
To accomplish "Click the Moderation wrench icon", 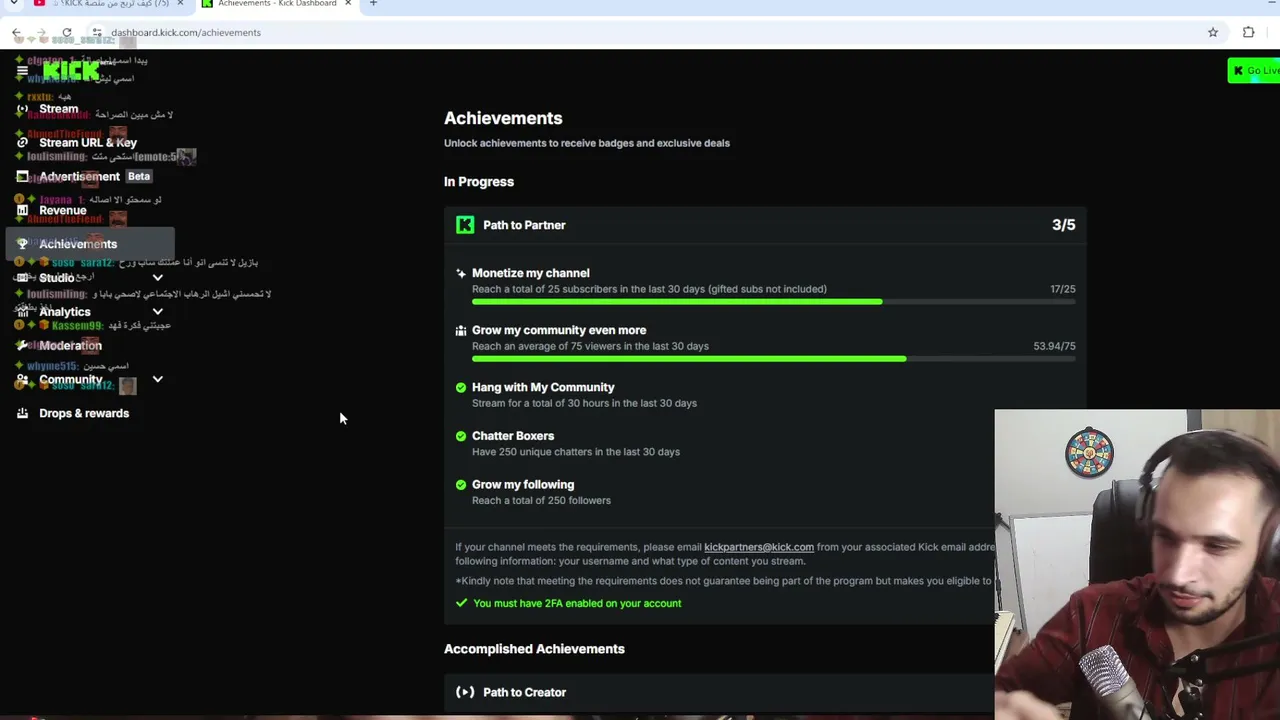I will [22, 346].
